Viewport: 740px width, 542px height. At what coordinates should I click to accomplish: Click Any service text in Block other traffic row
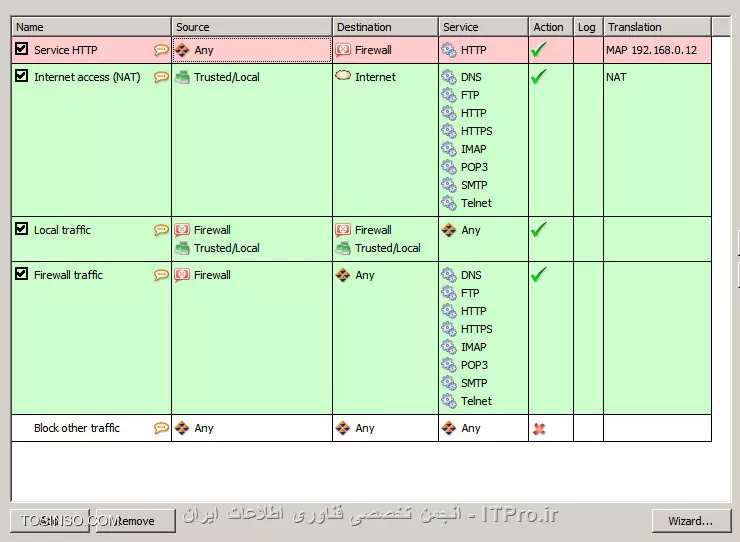coord(471,428)
